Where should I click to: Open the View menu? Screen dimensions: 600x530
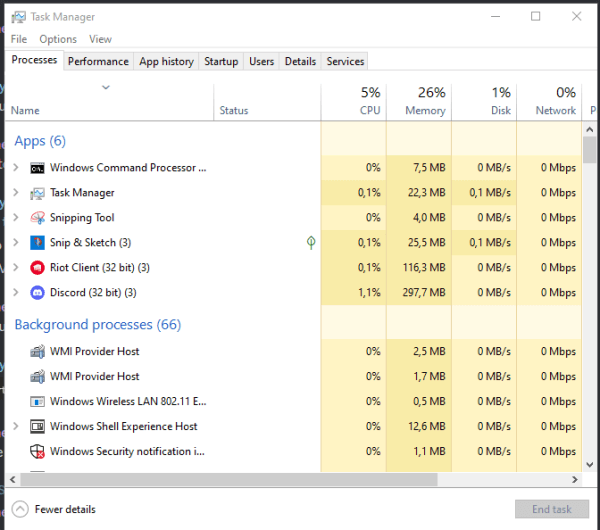click(100, 39)
